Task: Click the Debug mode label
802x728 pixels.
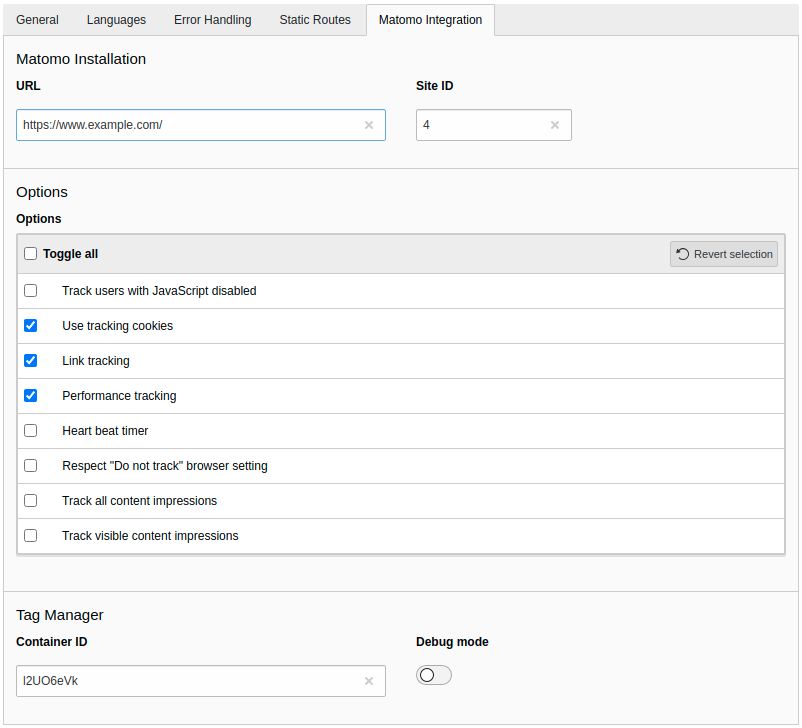Action: 452,642
